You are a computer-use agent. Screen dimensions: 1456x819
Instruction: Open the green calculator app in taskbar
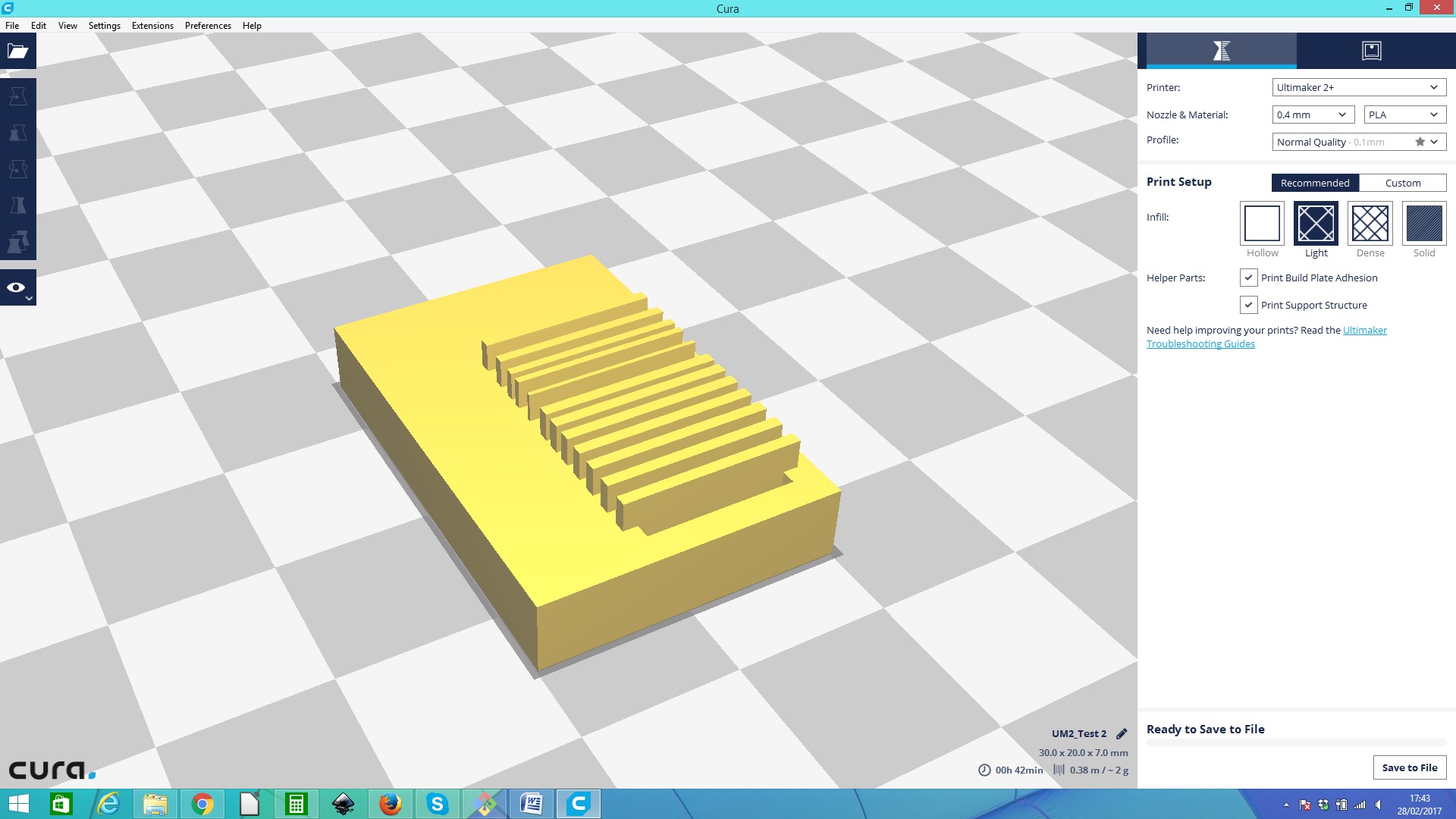[x=297, y=804]
